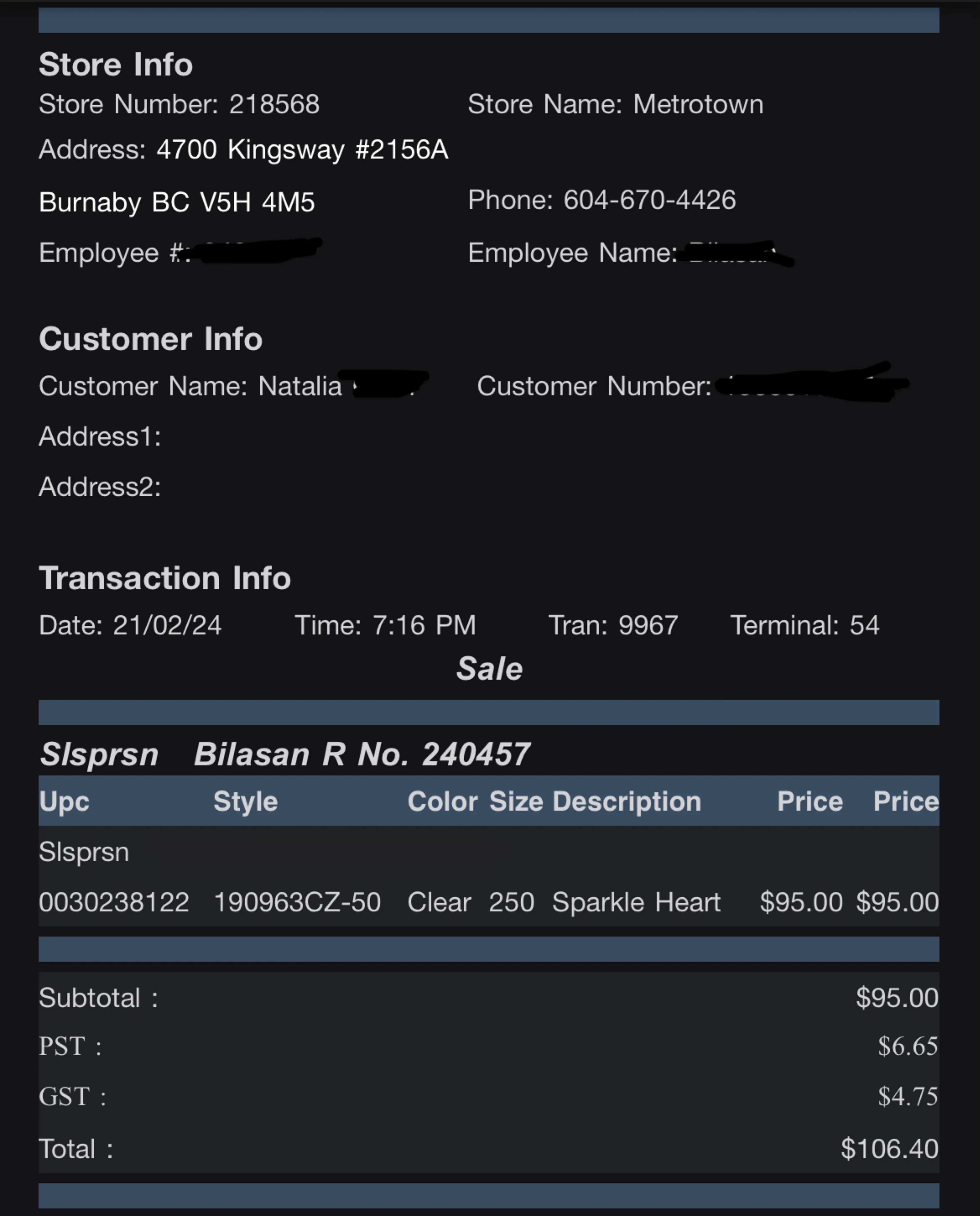Screen dimensions: 980x1216
Task: Click the Upc column header
Action: click(64, 801)
